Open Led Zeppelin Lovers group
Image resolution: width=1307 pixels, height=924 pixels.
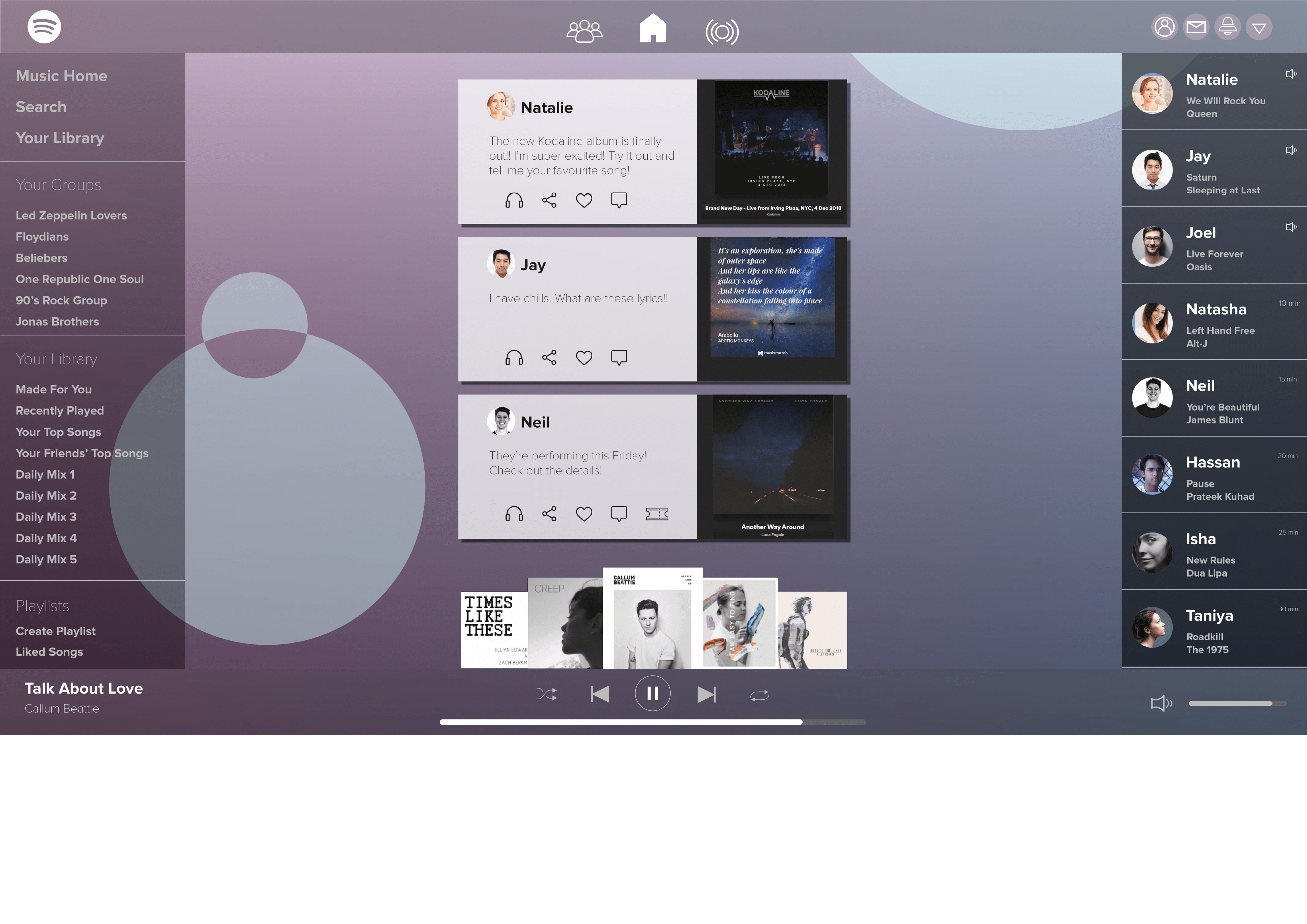[71, 216]
